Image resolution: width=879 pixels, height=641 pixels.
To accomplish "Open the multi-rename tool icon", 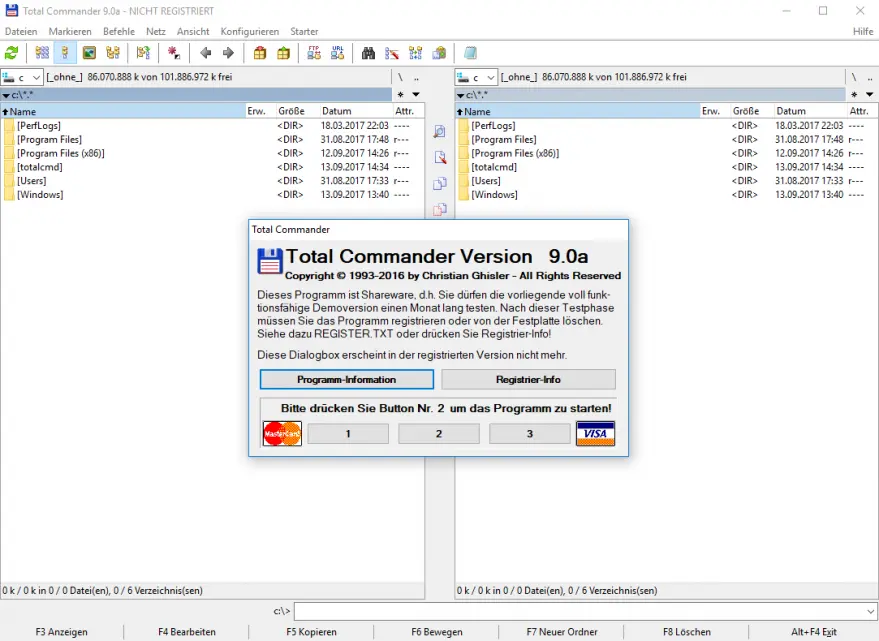I will [x=392, y=53].
